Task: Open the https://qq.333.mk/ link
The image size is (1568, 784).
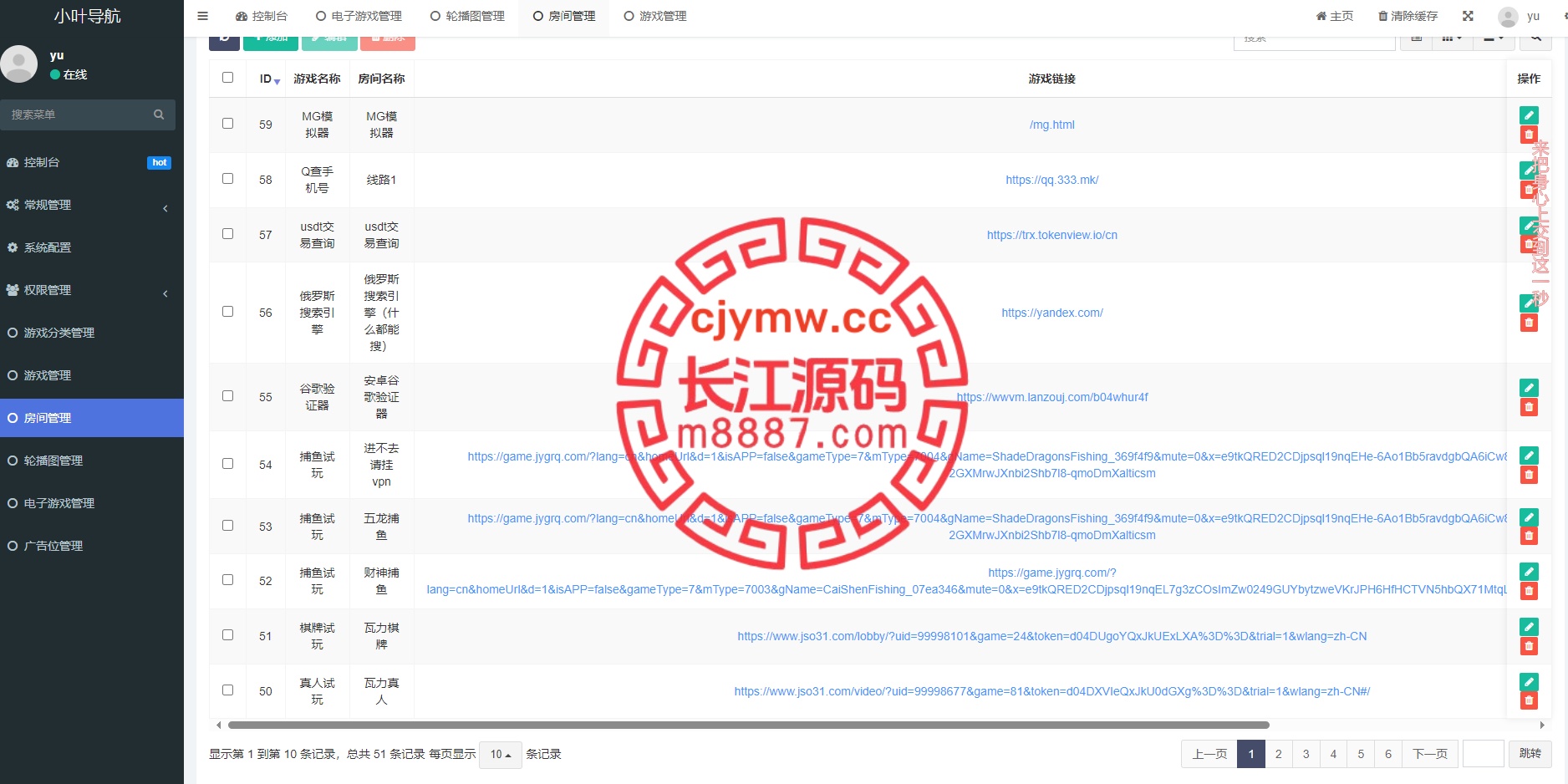Action: click(1052, 180)
